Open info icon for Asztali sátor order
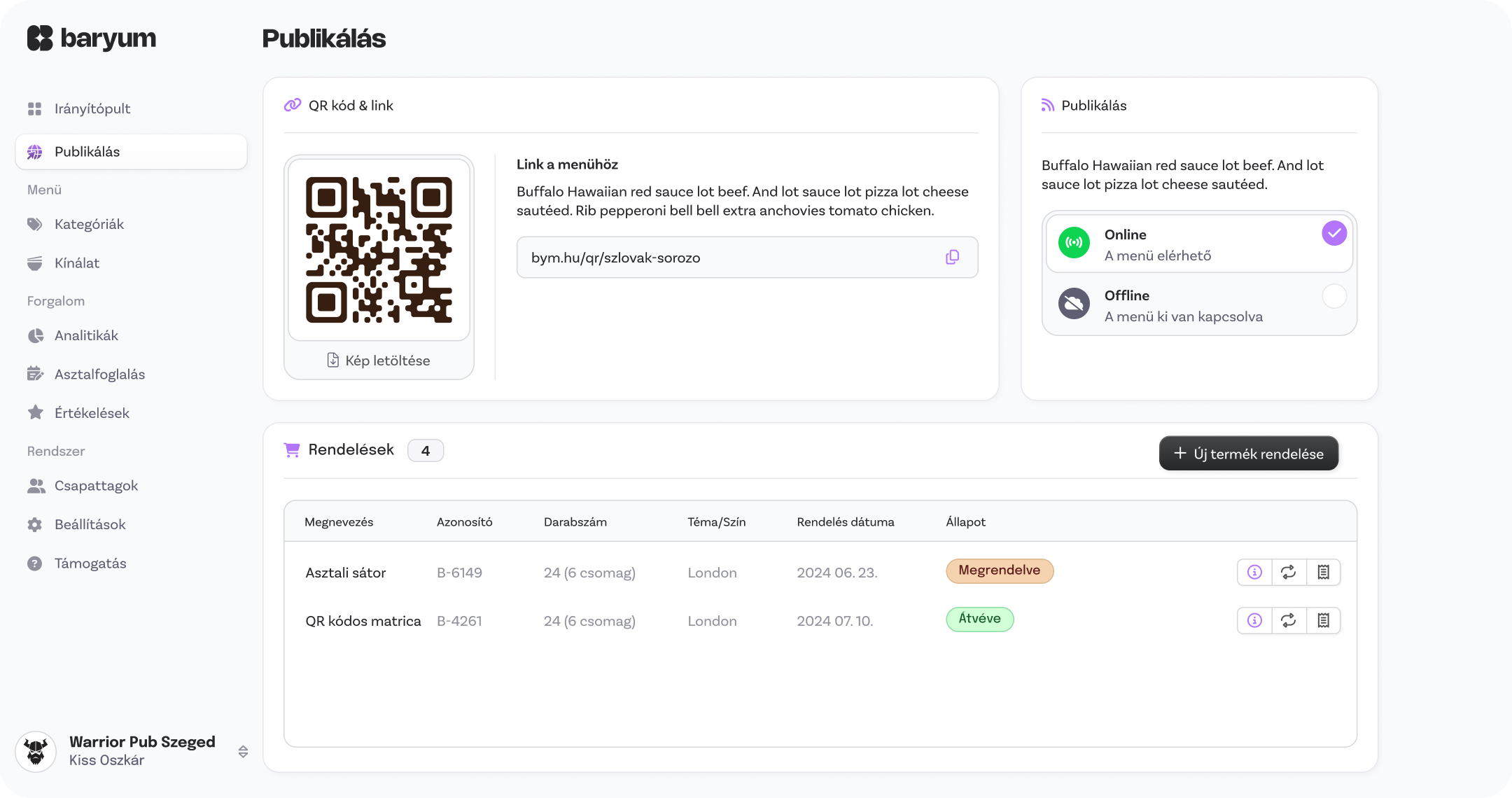Image resolution: width=1512 pixels, height=798 pixels. 1254,573
